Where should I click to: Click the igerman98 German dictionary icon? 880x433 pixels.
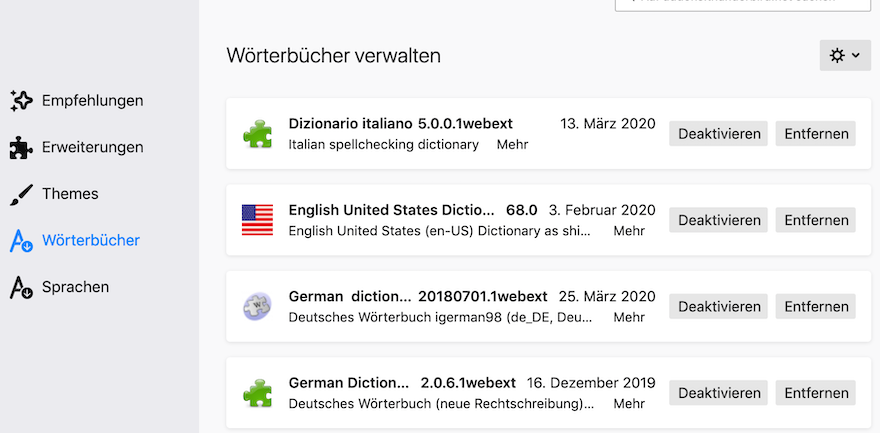point(257,306)
